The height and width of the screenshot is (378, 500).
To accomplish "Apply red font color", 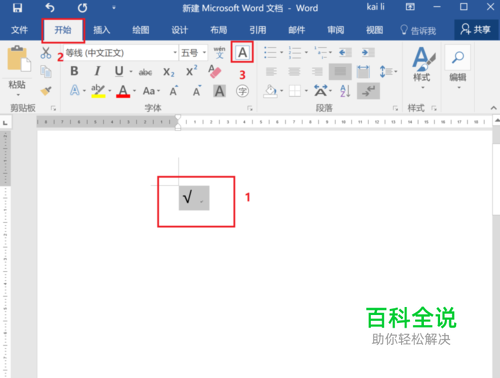I will (123, 91).
